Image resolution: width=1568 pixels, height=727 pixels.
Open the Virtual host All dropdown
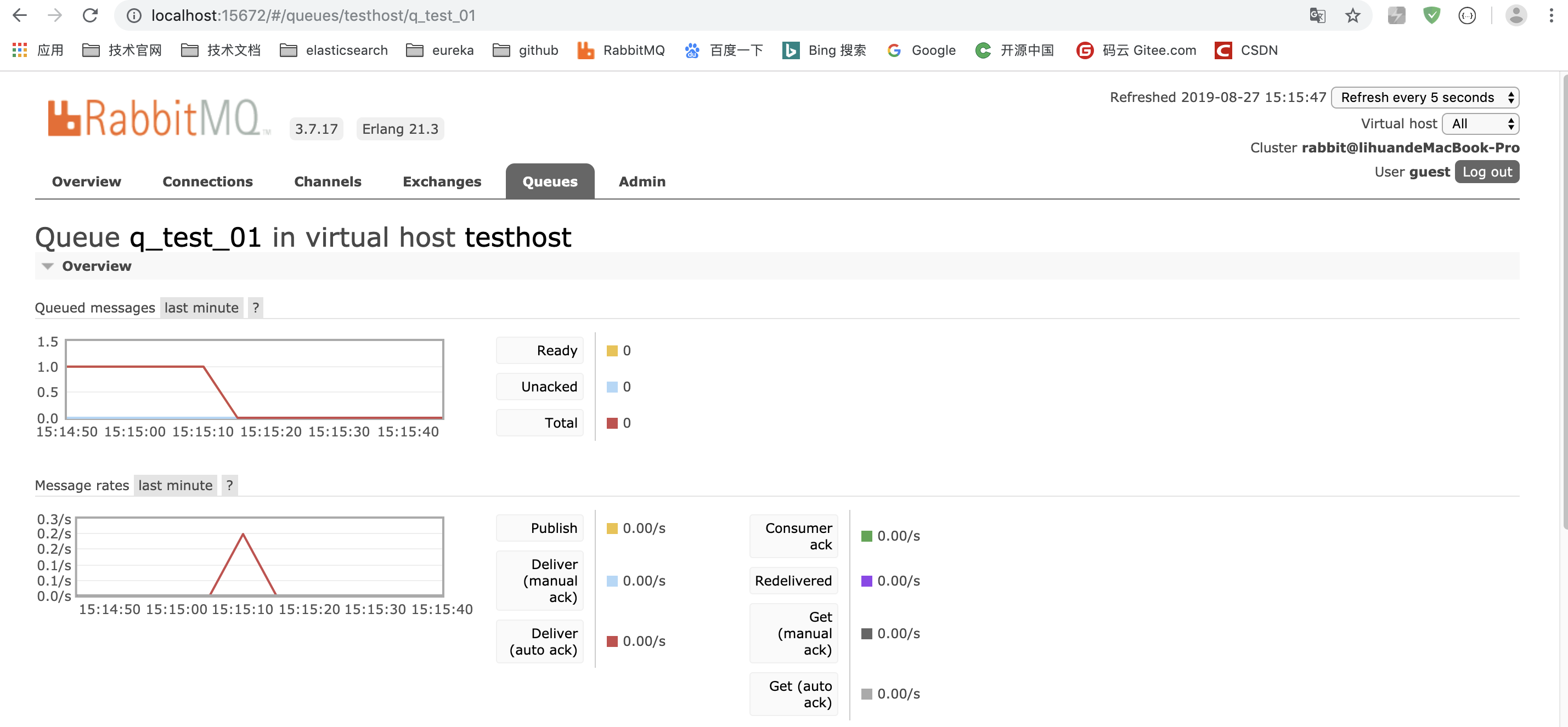[1480, 123]
